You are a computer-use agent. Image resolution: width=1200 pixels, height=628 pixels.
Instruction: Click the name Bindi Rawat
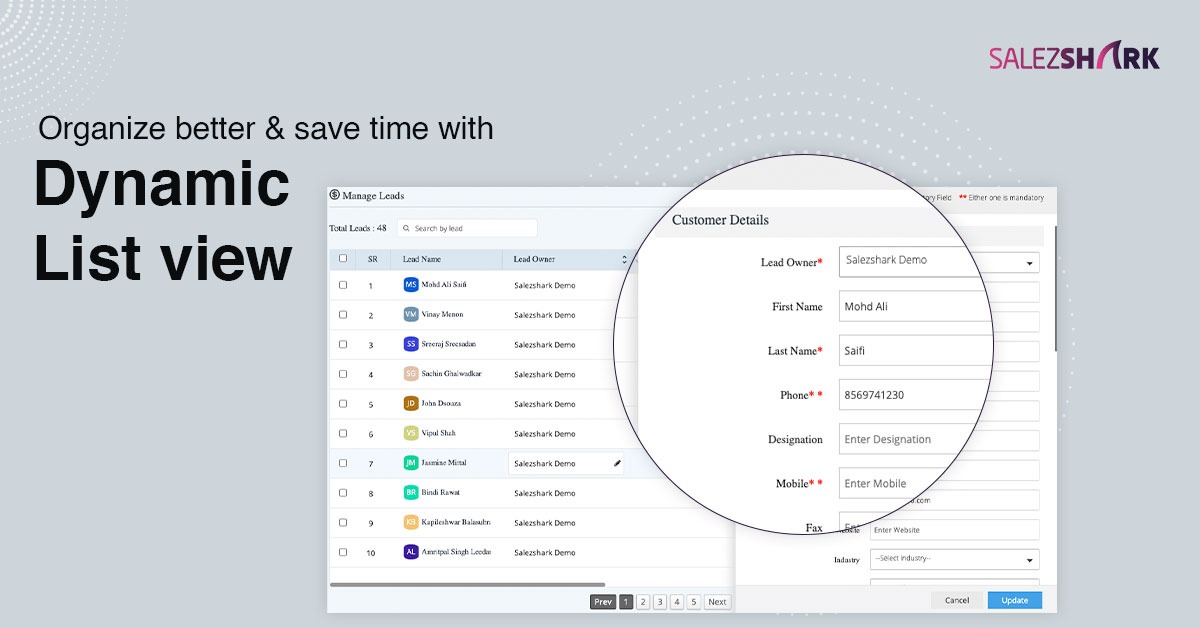pos(440,492)
